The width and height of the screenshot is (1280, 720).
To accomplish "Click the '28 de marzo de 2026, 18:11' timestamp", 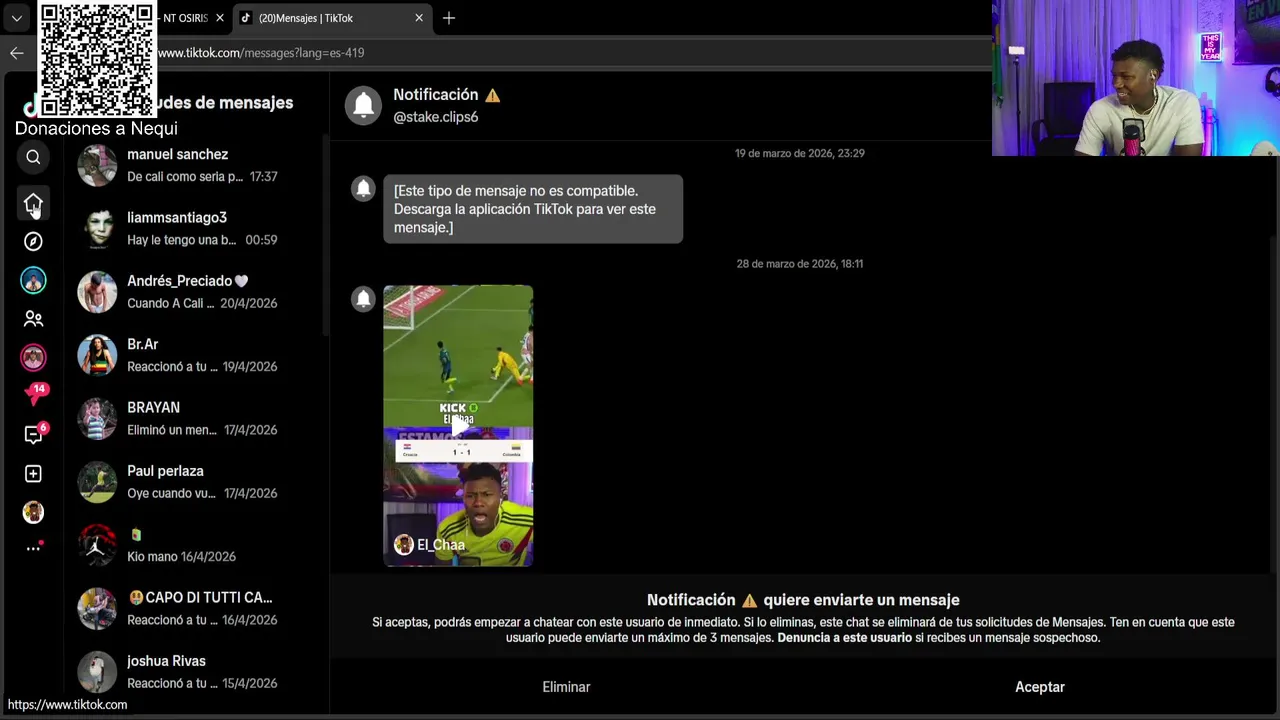I will (800, 264).
